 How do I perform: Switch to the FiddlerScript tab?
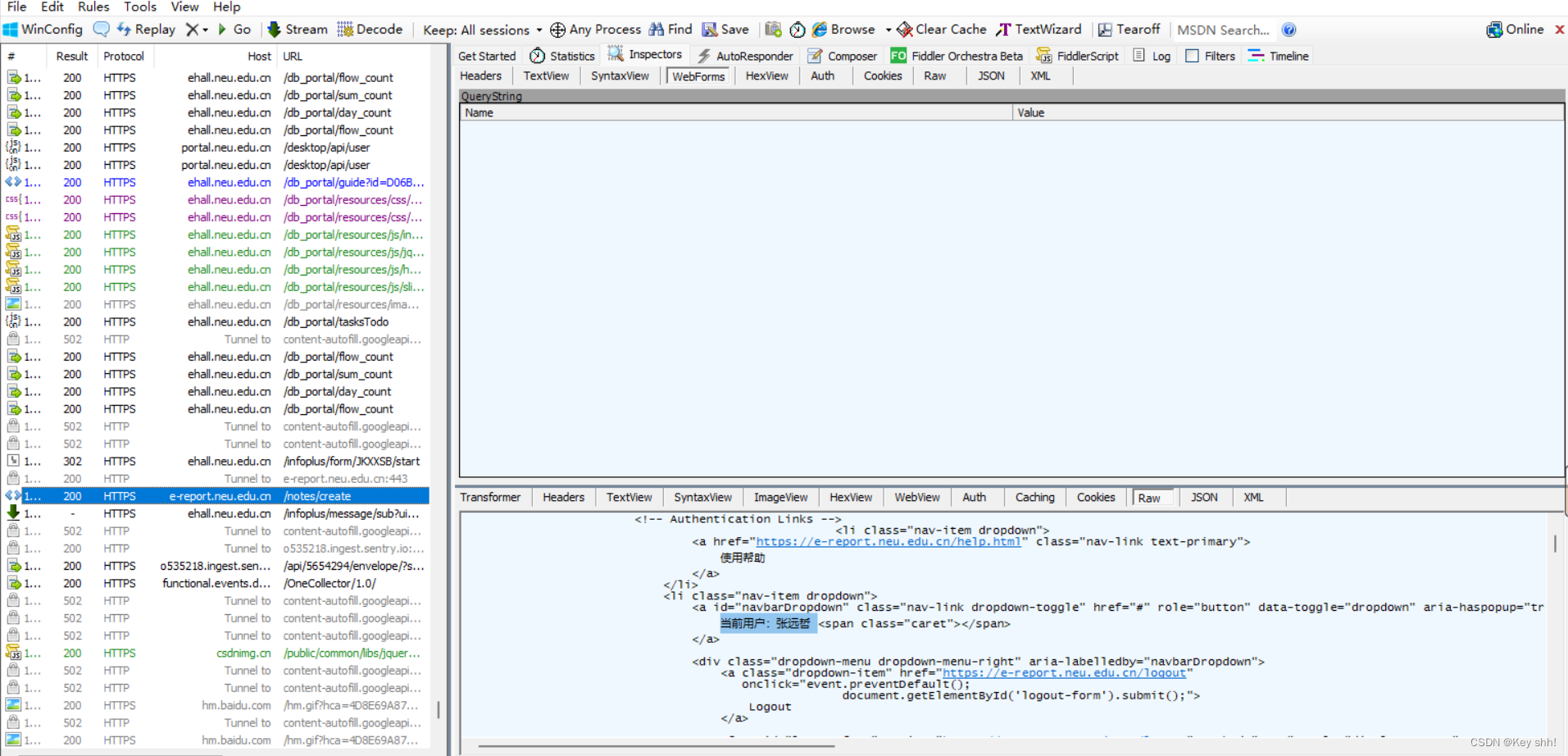coord(1077,56)
